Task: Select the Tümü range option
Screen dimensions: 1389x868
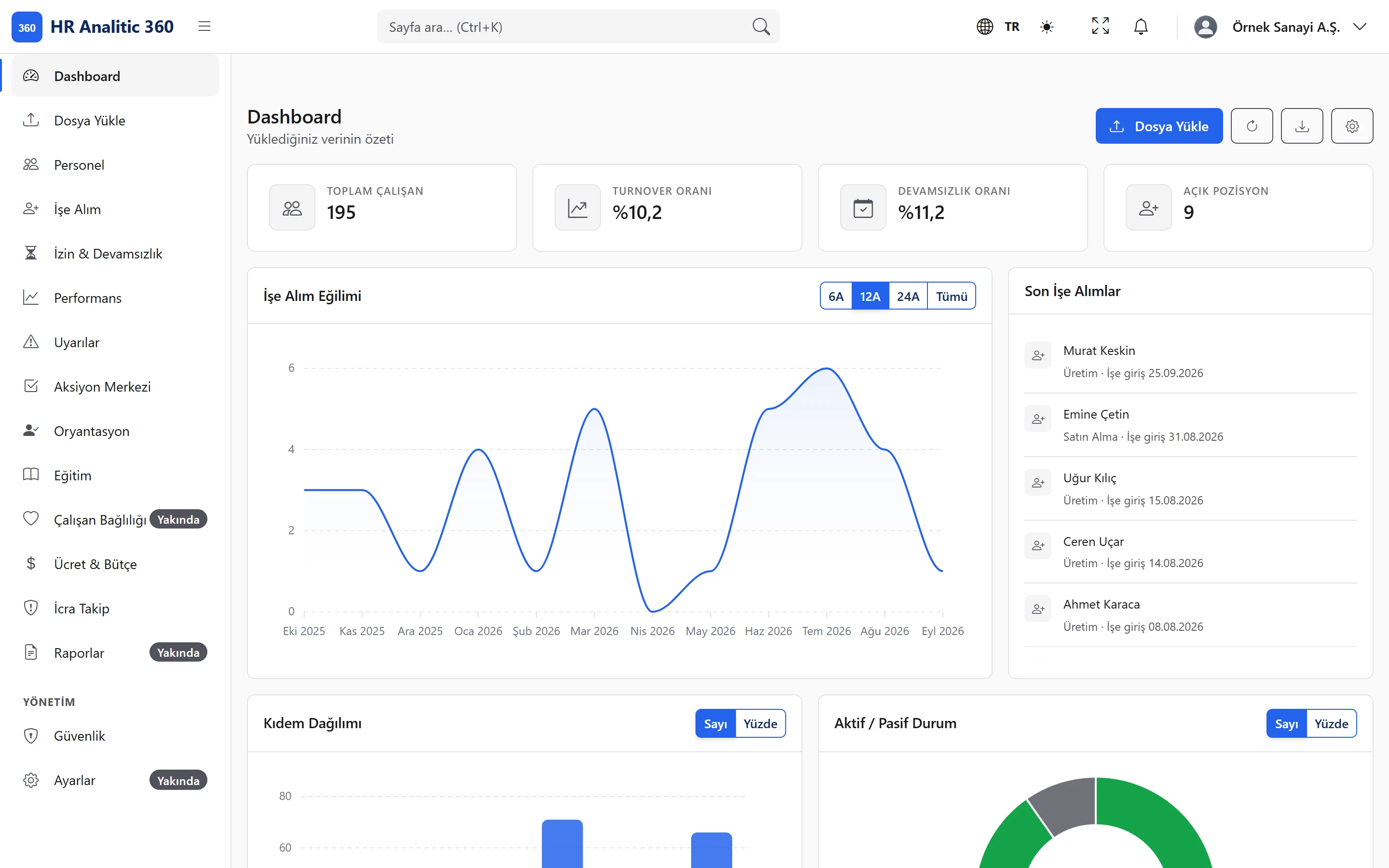Action: click(952, 296)
